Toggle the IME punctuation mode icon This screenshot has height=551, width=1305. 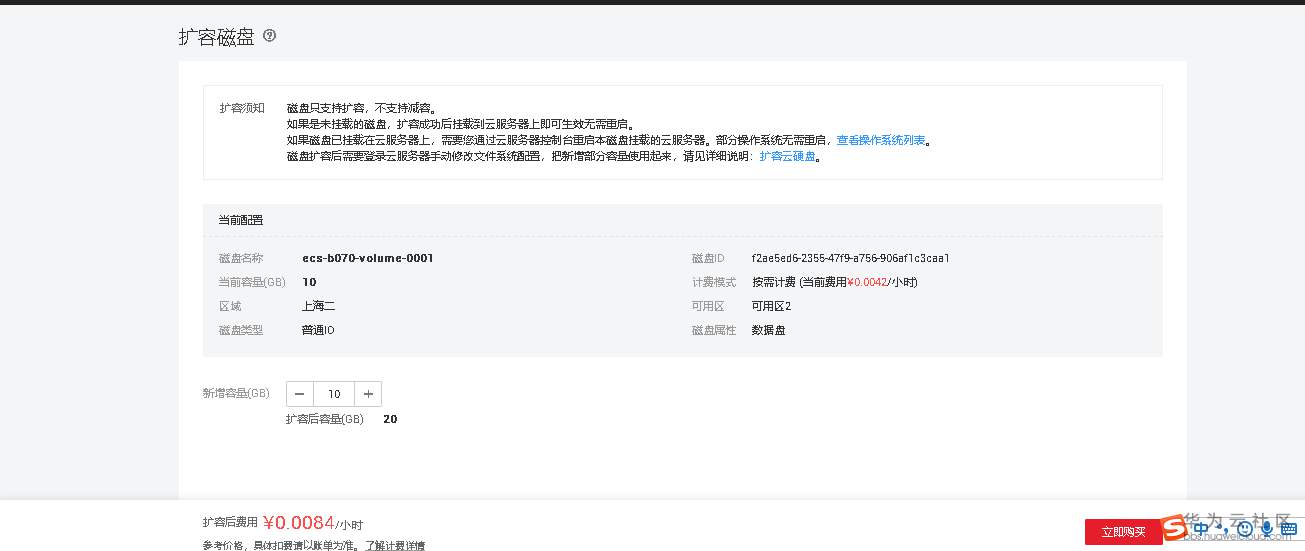click(x=1224, y=530)
